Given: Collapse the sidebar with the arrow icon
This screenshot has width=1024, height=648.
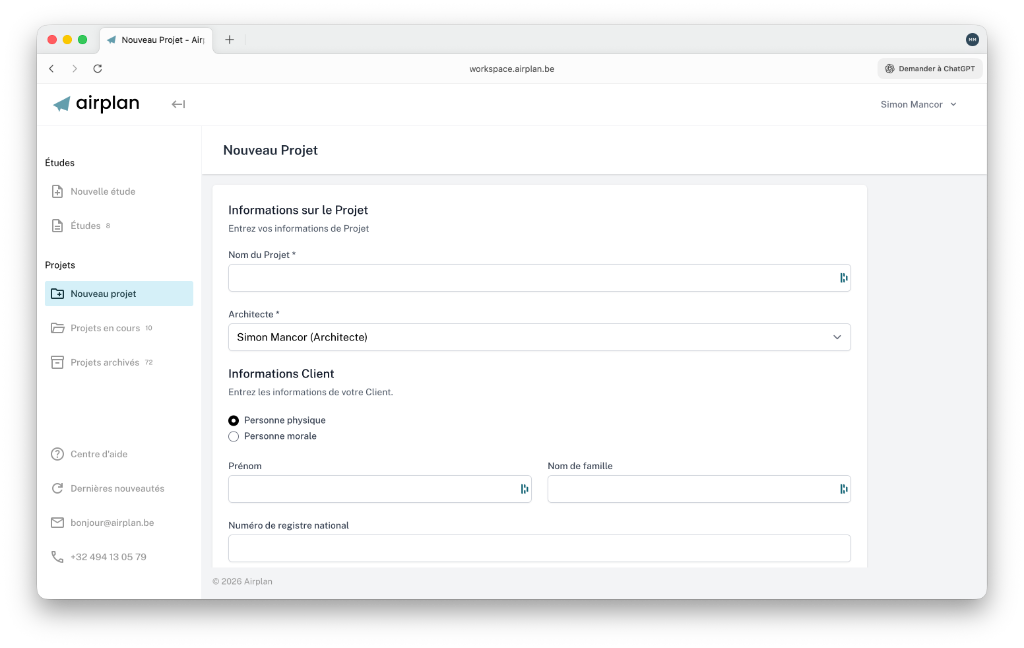Looking at the screenshot, I should pyautogui.click(x=178, y=104).
